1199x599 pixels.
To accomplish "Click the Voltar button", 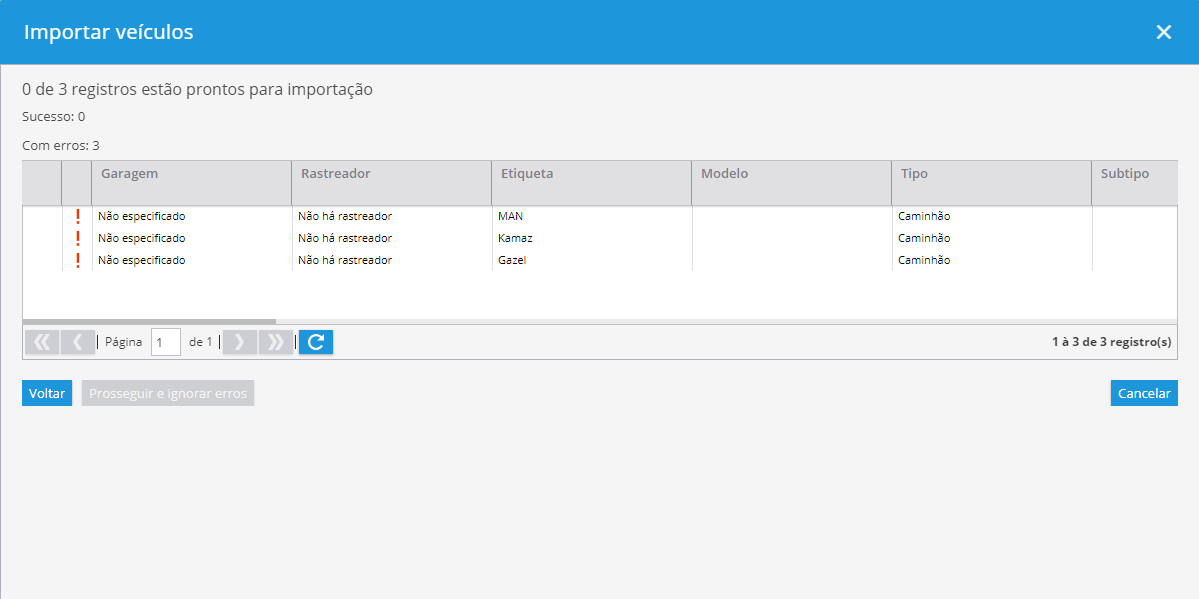I will click(x=47, y=393).
